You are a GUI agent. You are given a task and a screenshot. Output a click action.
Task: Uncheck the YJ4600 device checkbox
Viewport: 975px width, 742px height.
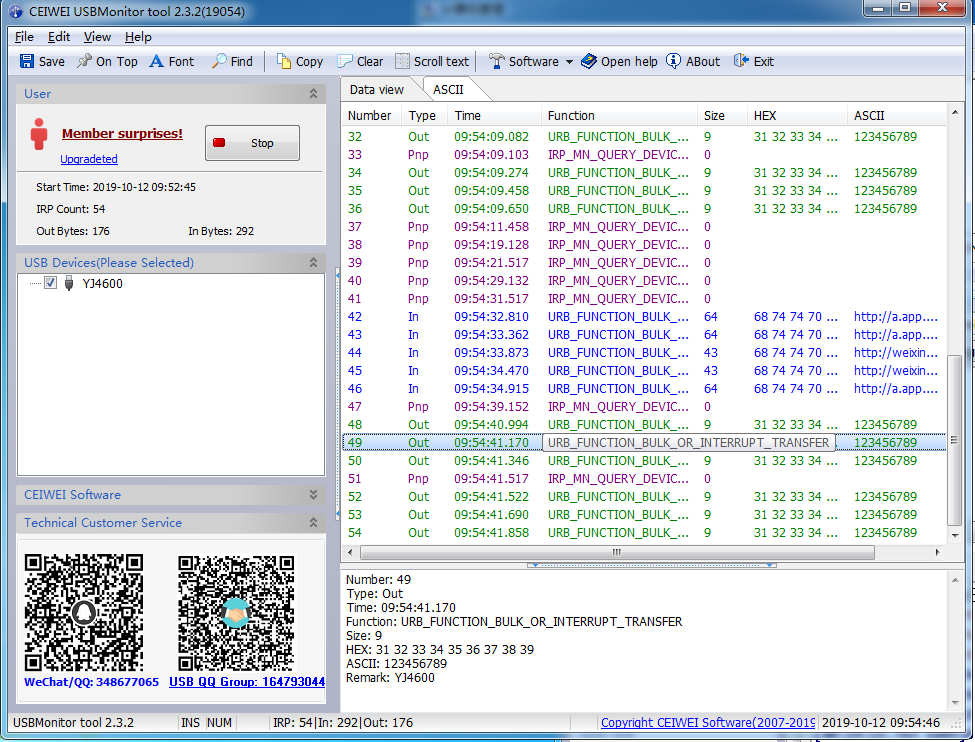50,283
